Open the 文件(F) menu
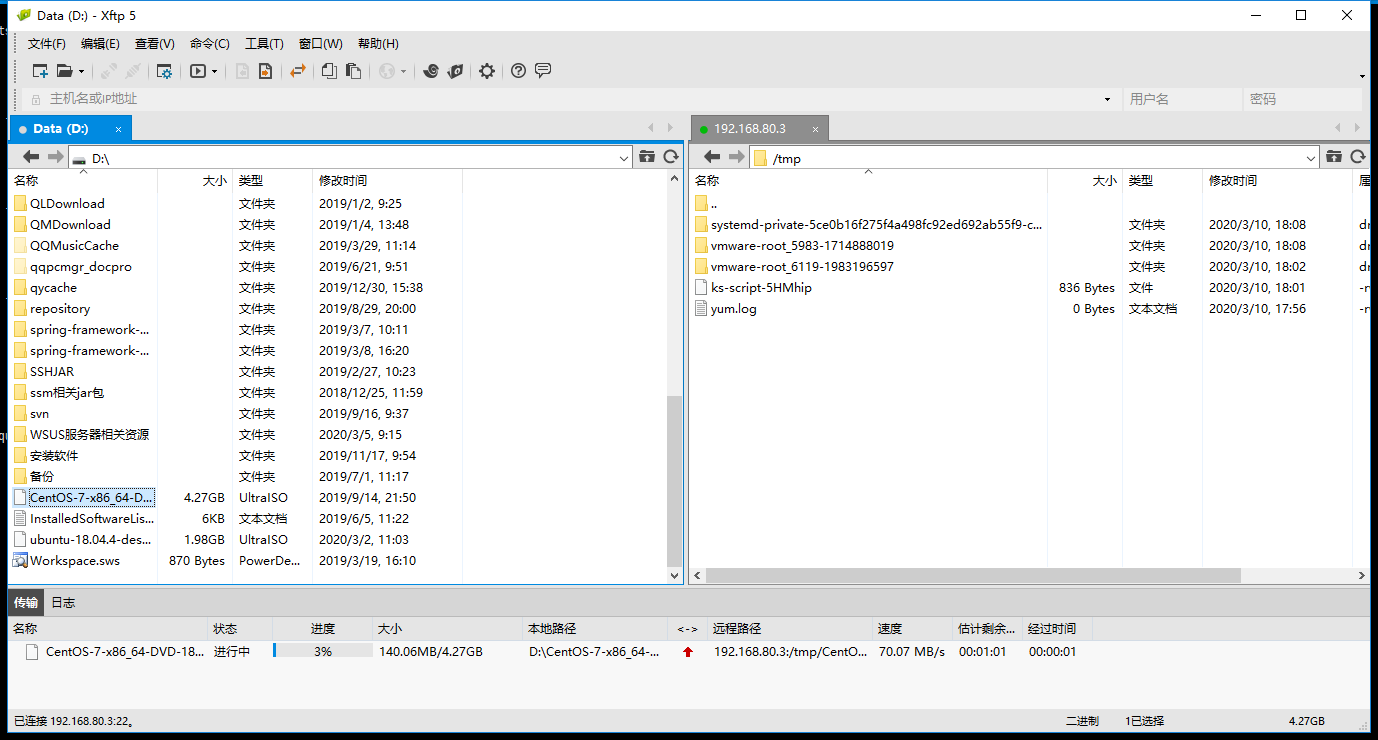The image size is (1378, 740). click(x=47, y=44)
